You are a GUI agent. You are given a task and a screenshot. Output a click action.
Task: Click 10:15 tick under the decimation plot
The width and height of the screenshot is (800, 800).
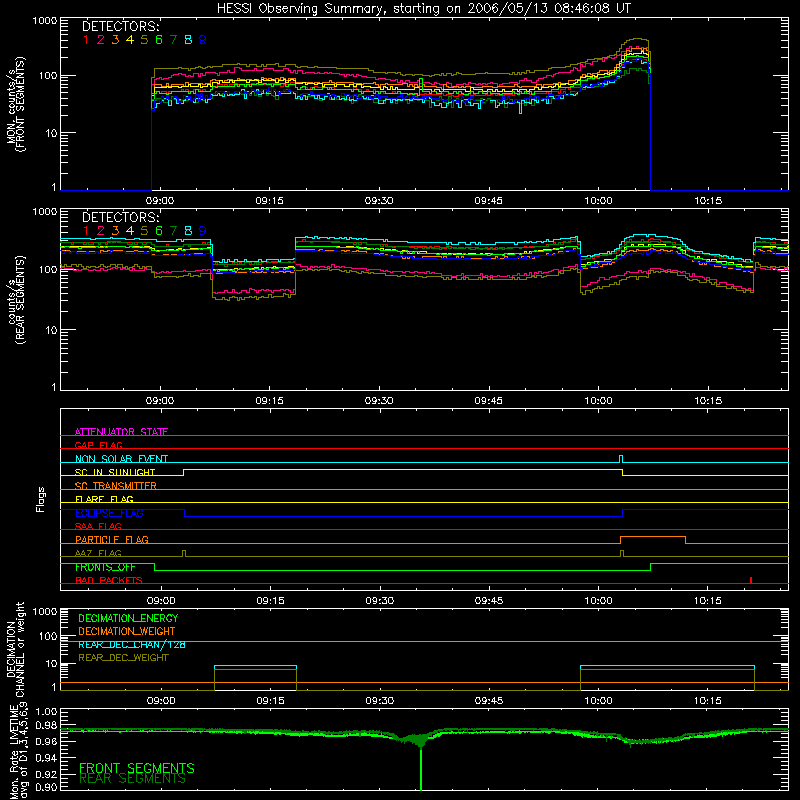pos(708,701)
